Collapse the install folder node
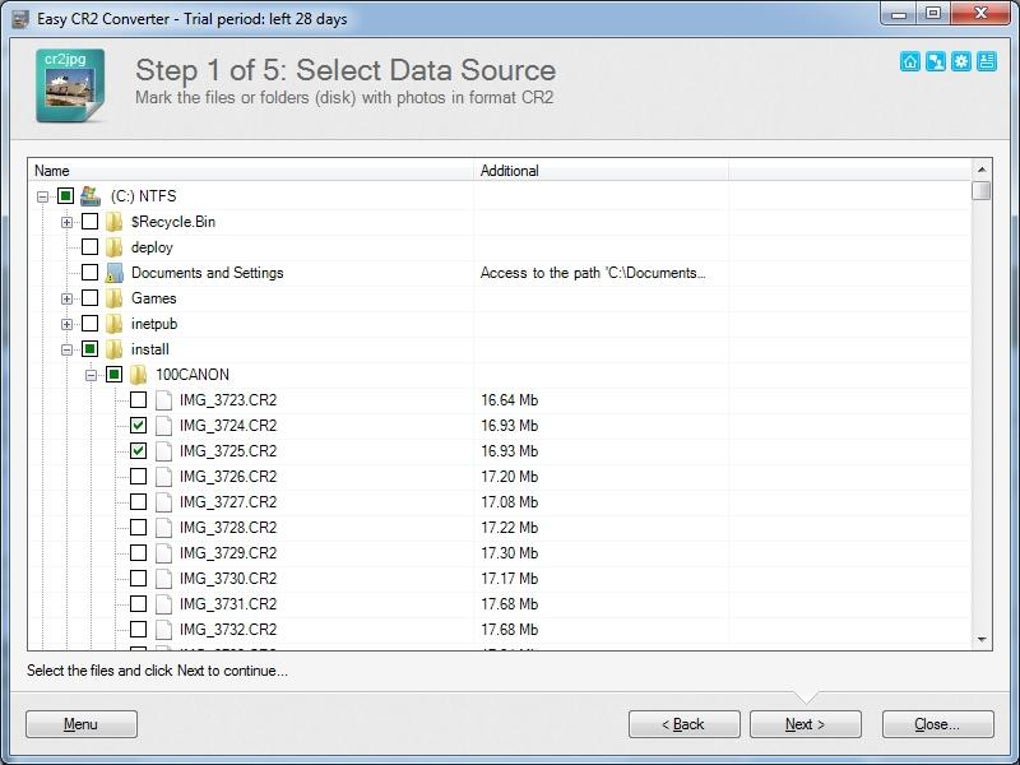This screenshot has width=1020, height=765. pyautogui.click(x=66, y=350)
